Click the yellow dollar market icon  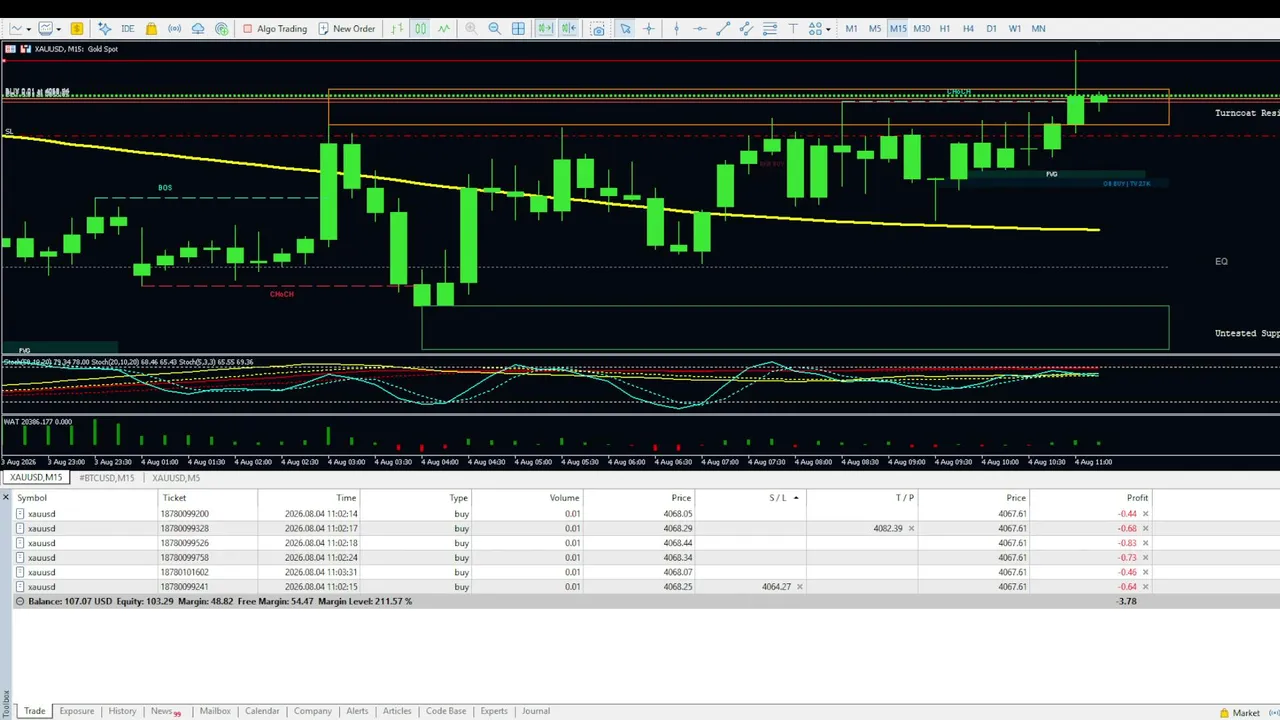(77, 28)
